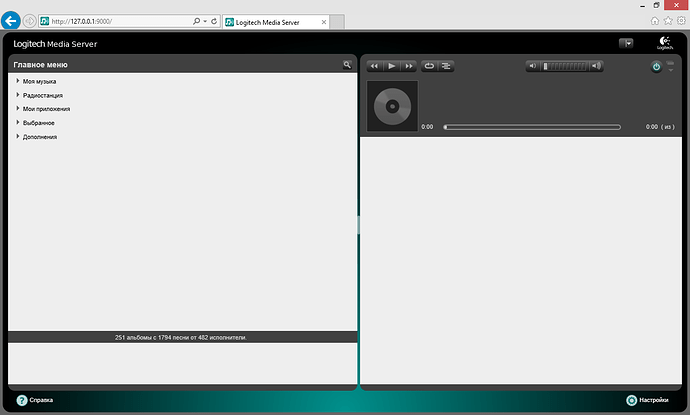Expand the Мои приложения entry

click(46, 108)
